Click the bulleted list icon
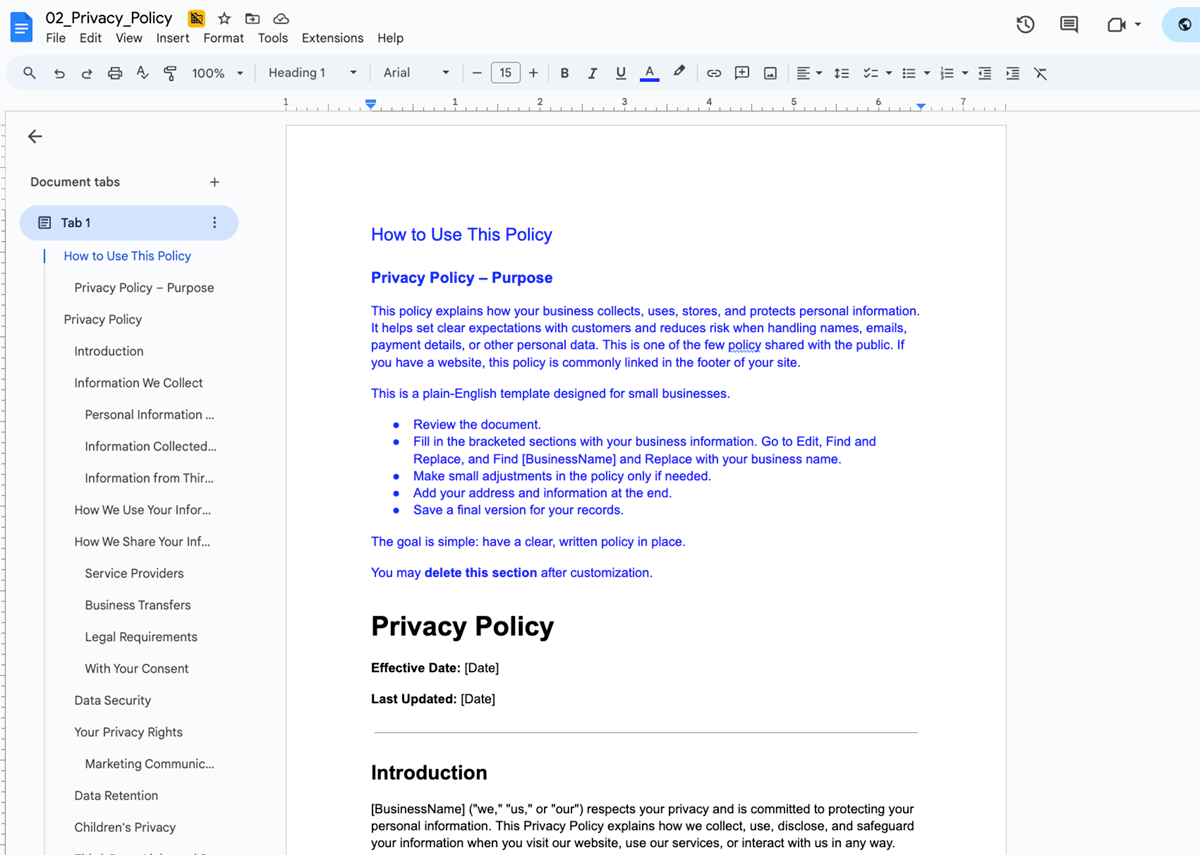Screen dimensions: 1200x855 (909, 73)
